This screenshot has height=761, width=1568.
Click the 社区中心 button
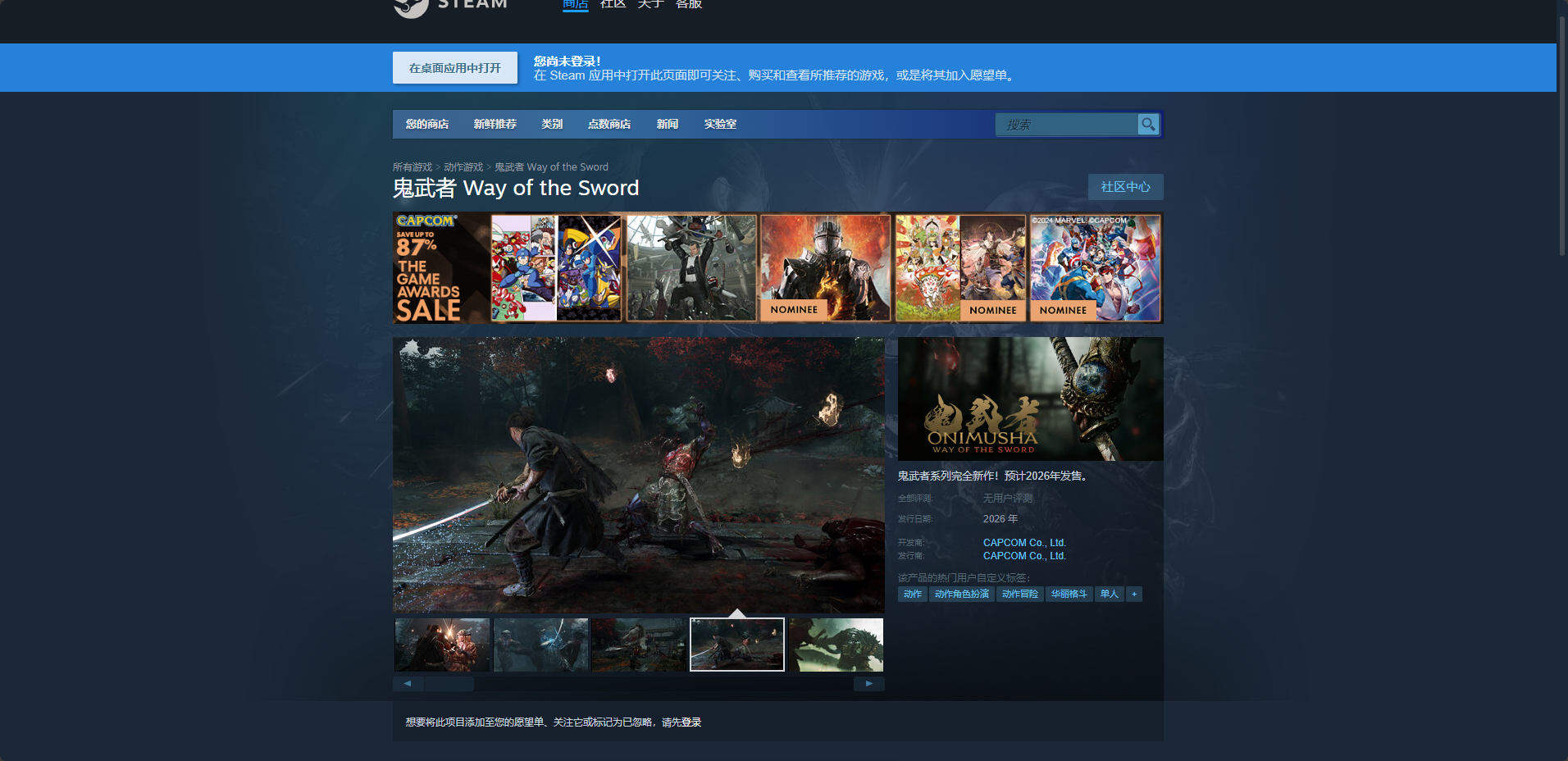(1125, 187)
